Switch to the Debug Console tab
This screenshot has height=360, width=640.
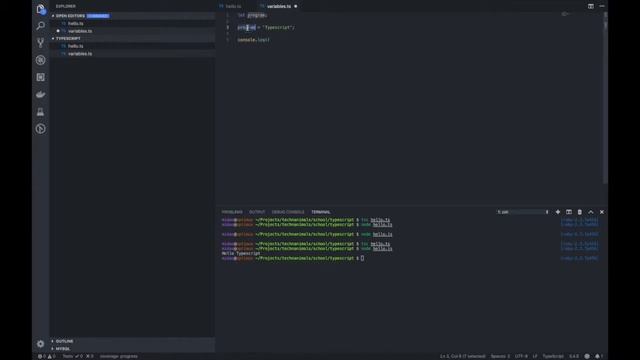point(288,212)
